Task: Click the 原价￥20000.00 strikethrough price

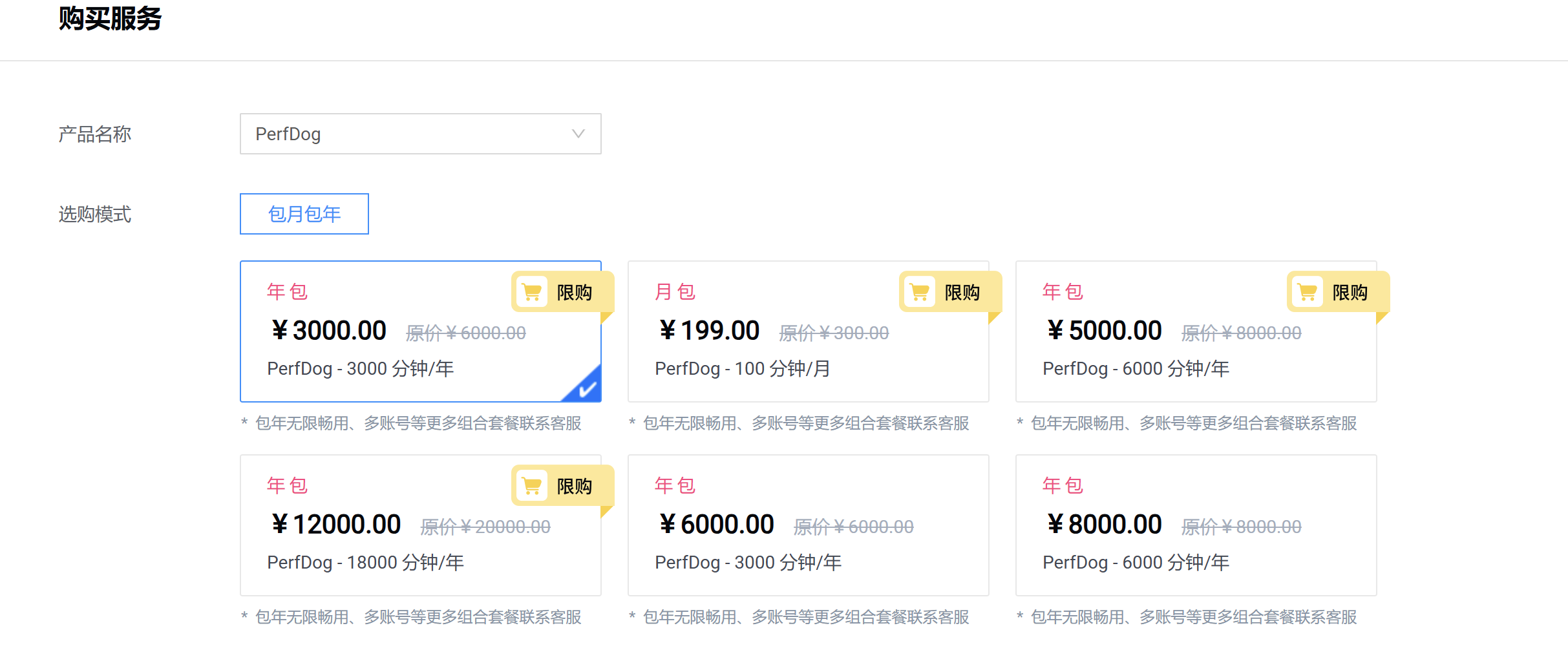Action: pos(485,527)
